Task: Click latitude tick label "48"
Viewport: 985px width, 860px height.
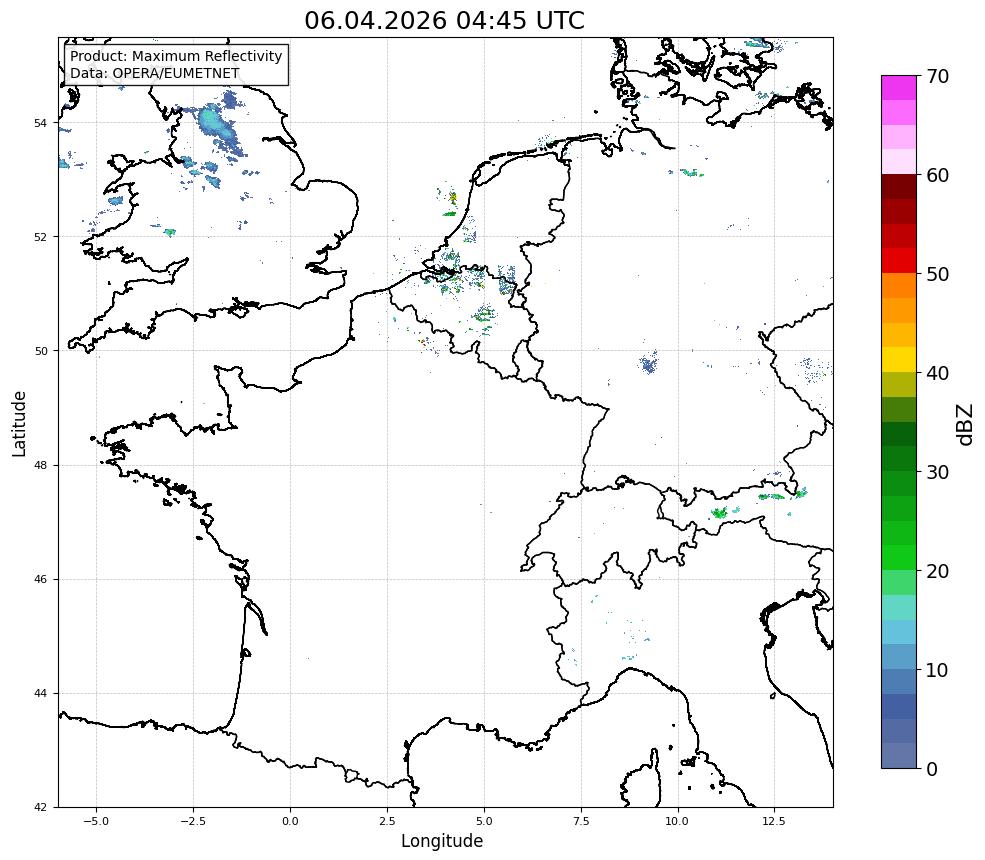Action: [x=40, y=465]
